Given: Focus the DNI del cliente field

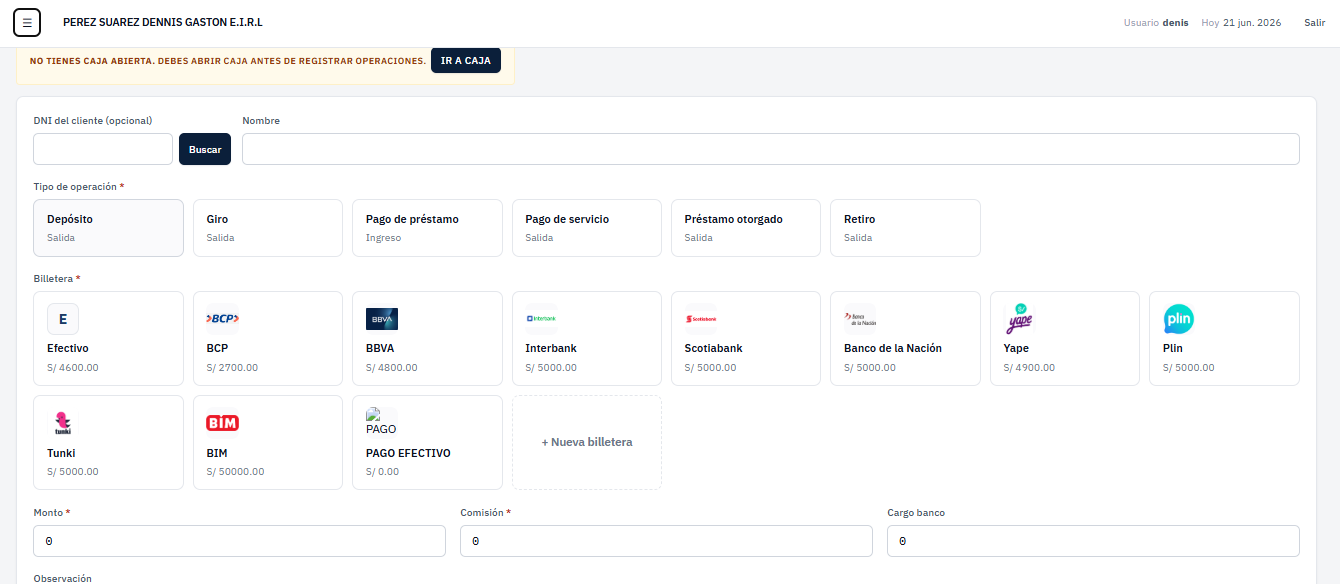Looking at the screenshot, I should 103,149.
